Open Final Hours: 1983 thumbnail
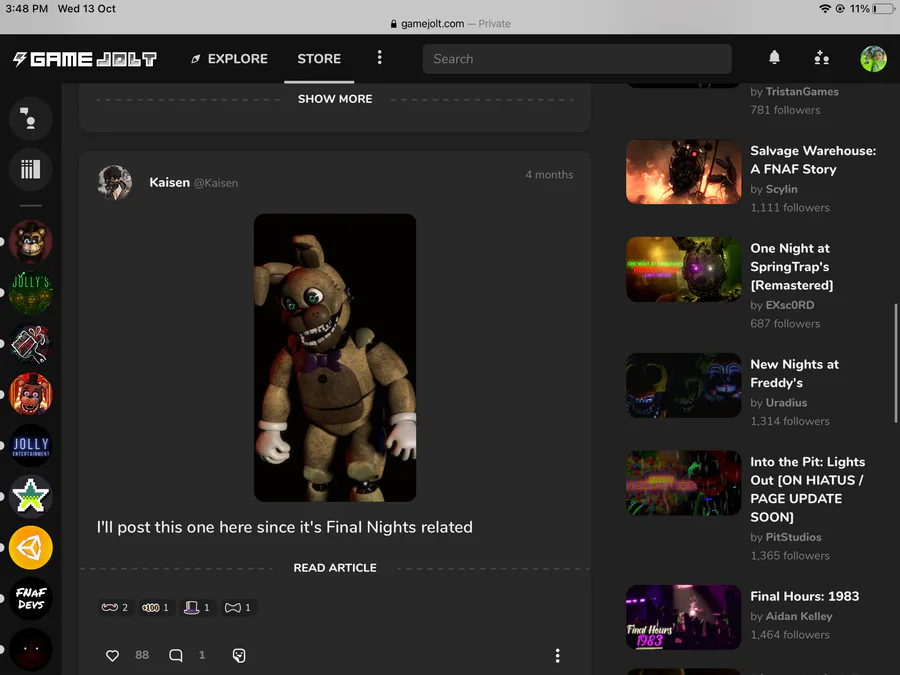 (684, 617)
